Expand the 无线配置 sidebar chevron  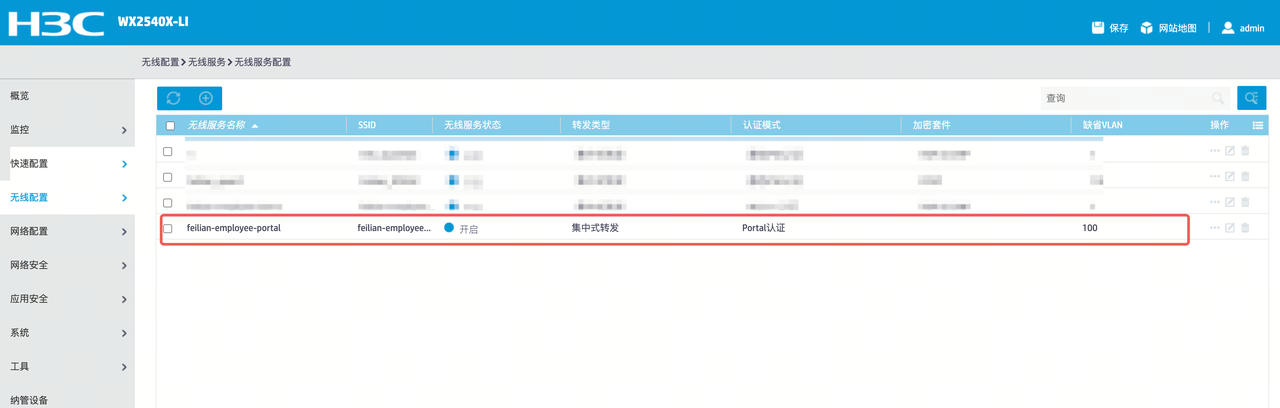tap(124, 198)
